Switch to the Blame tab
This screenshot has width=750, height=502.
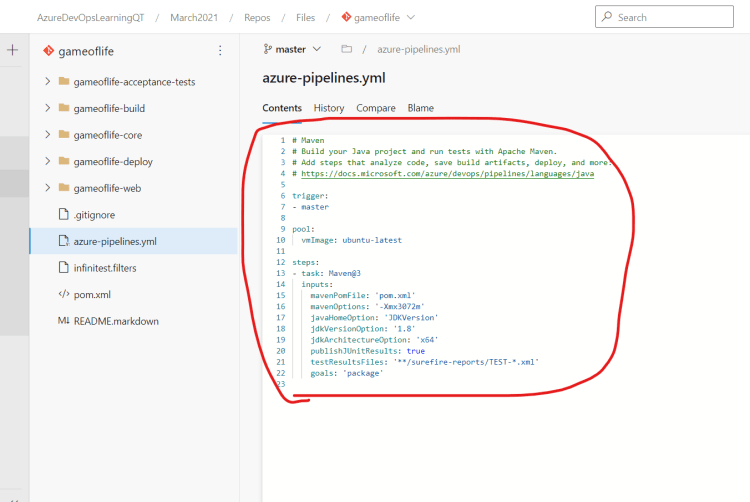tap(420, 108)
